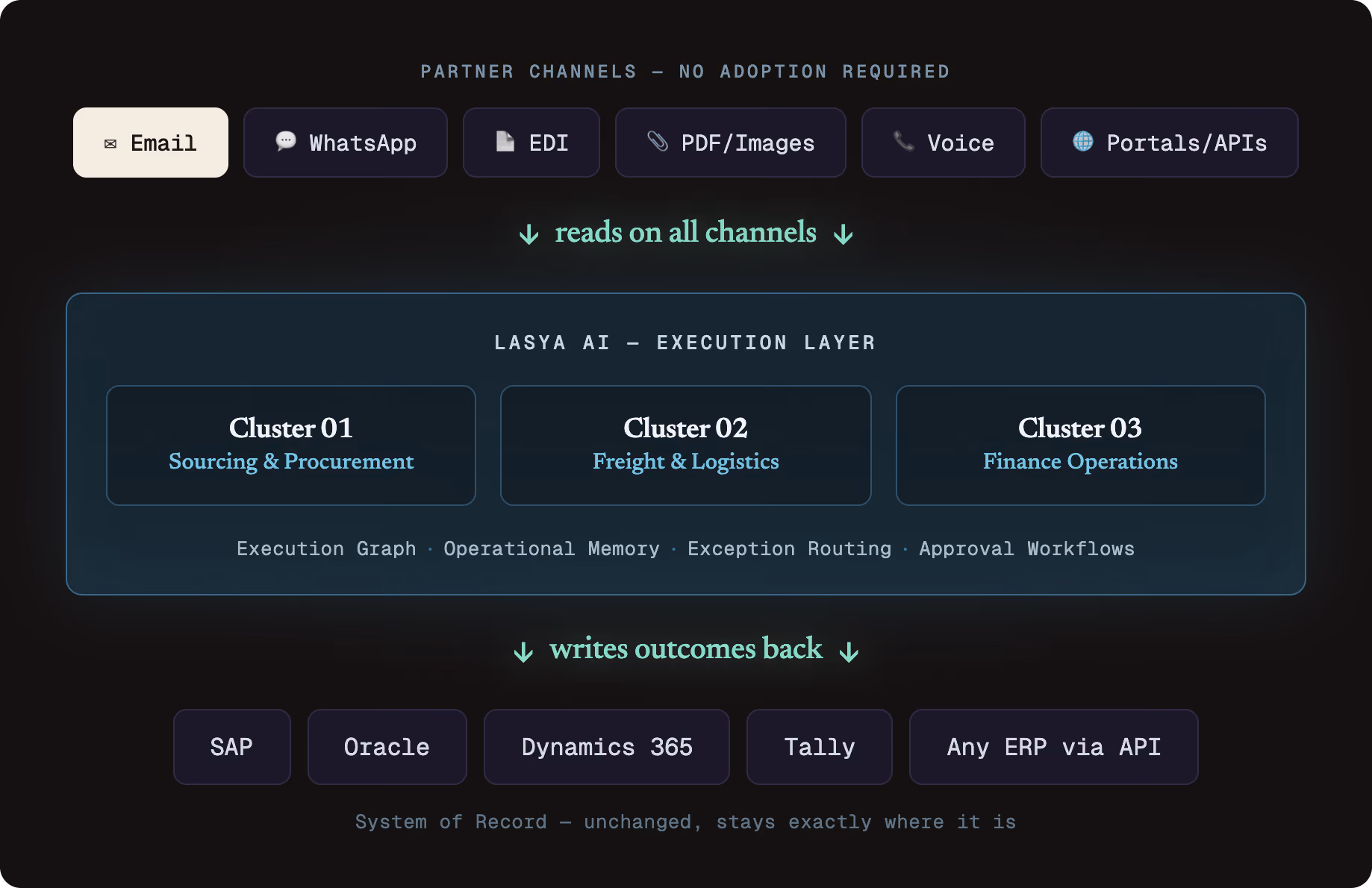Select the SAP system chip

pos(232,747)
